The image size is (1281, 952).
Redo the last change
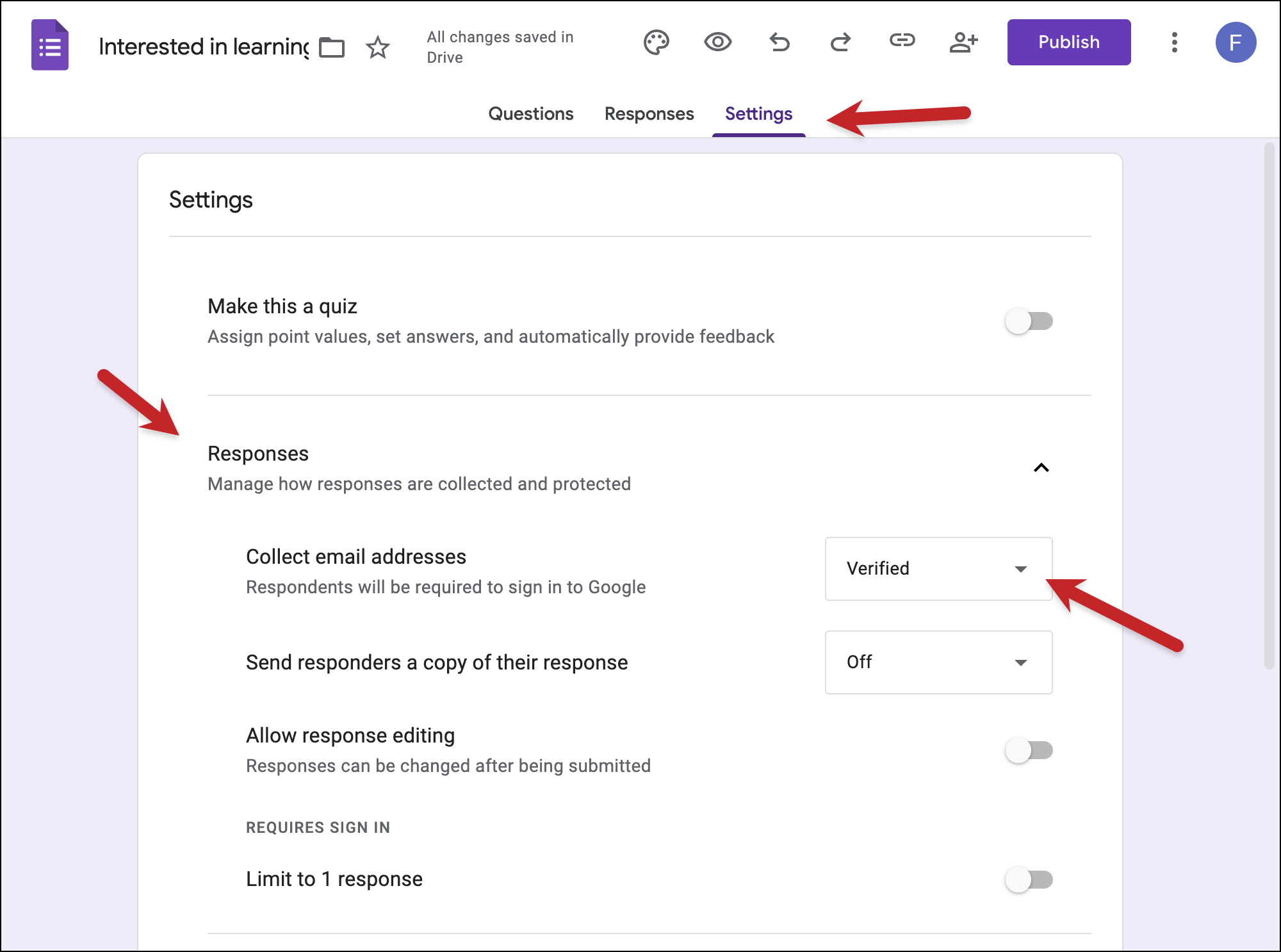click(840, 42)
